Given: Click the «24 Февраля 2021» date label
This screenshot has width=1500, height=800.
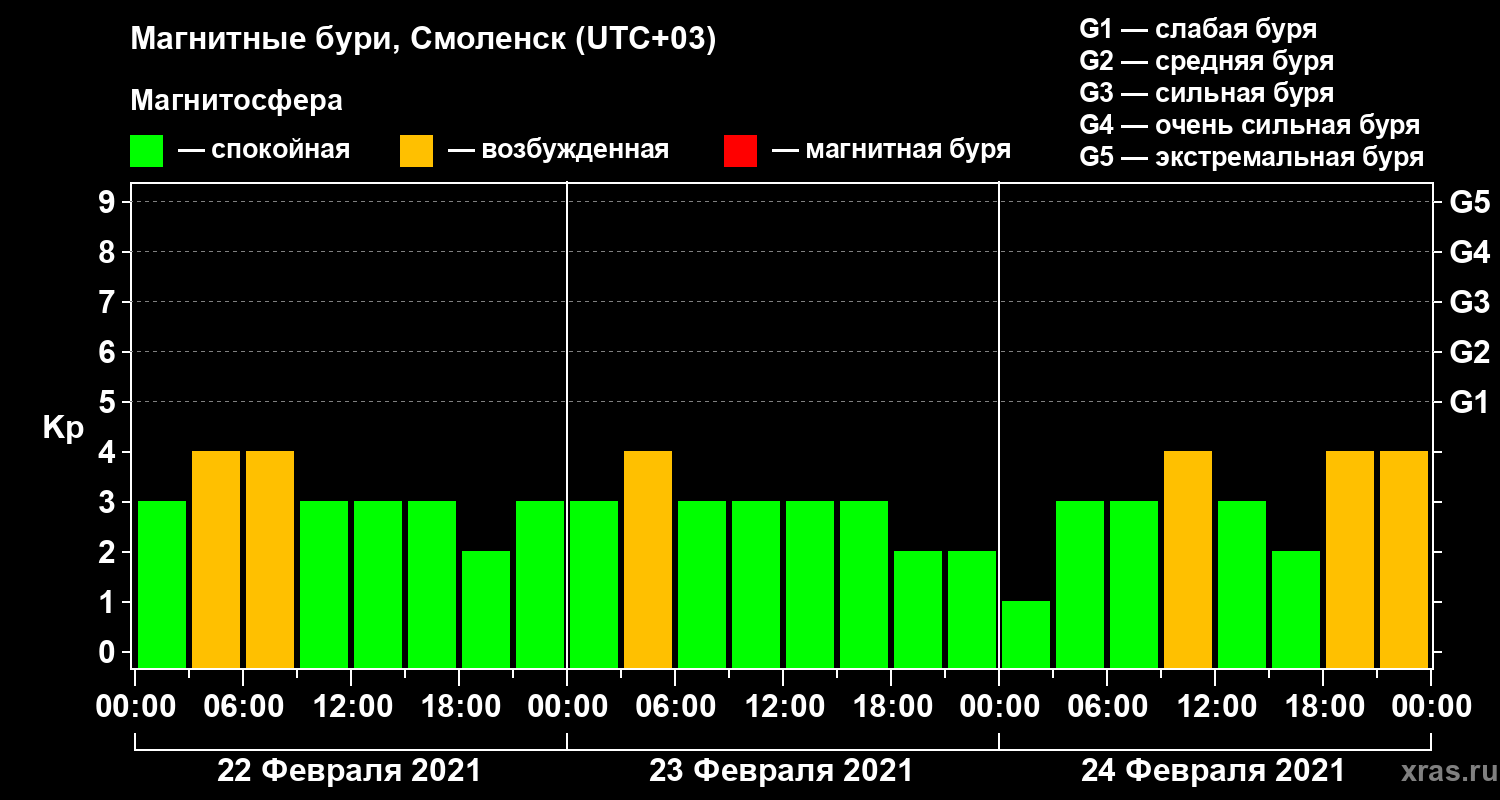Looking at the screenshot, I should pos(1213,771).
